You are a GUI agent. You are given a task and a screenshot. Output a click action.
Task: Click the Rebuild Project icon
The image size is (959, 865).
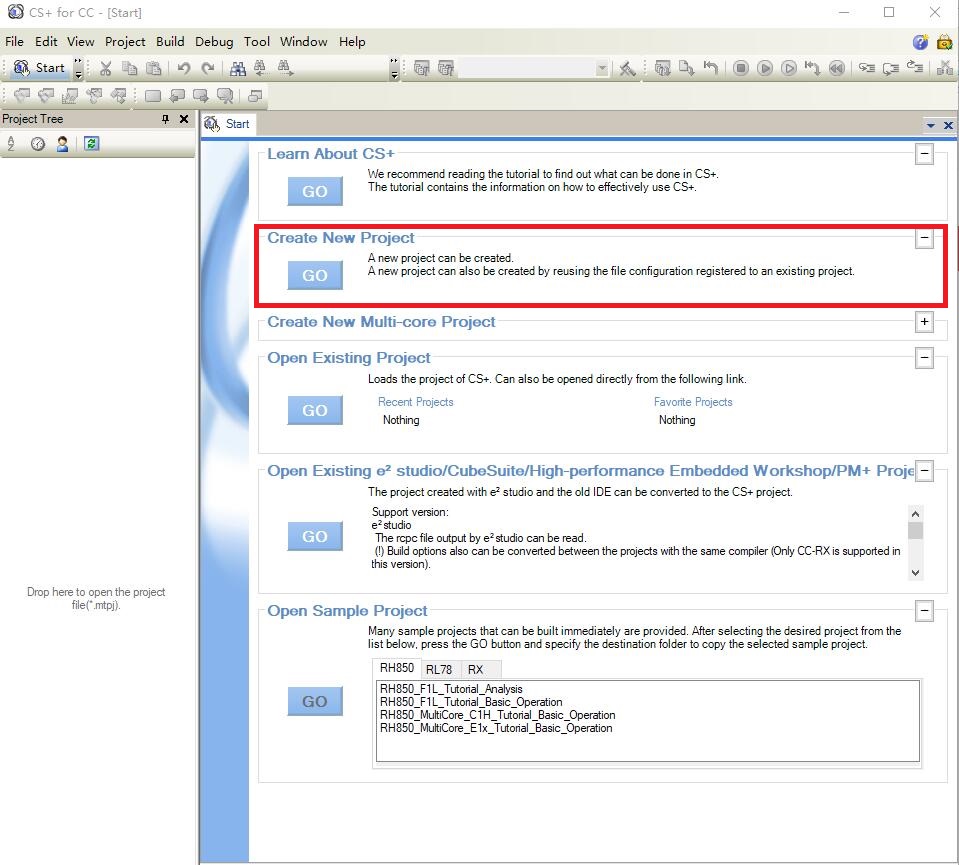[x=446, y=68]
